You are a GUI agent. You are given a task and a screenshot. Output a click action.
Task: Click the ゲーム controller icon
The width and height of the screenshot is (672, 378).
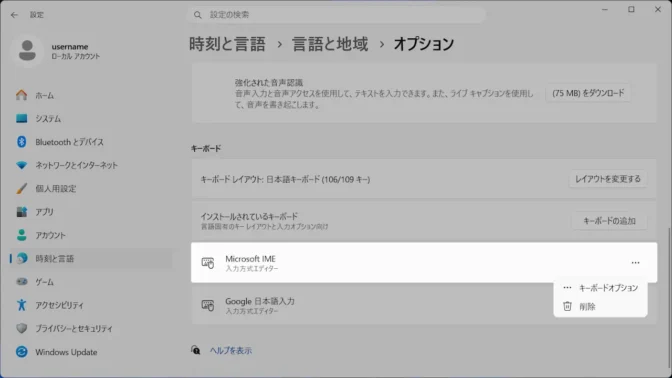click(21, 282)
